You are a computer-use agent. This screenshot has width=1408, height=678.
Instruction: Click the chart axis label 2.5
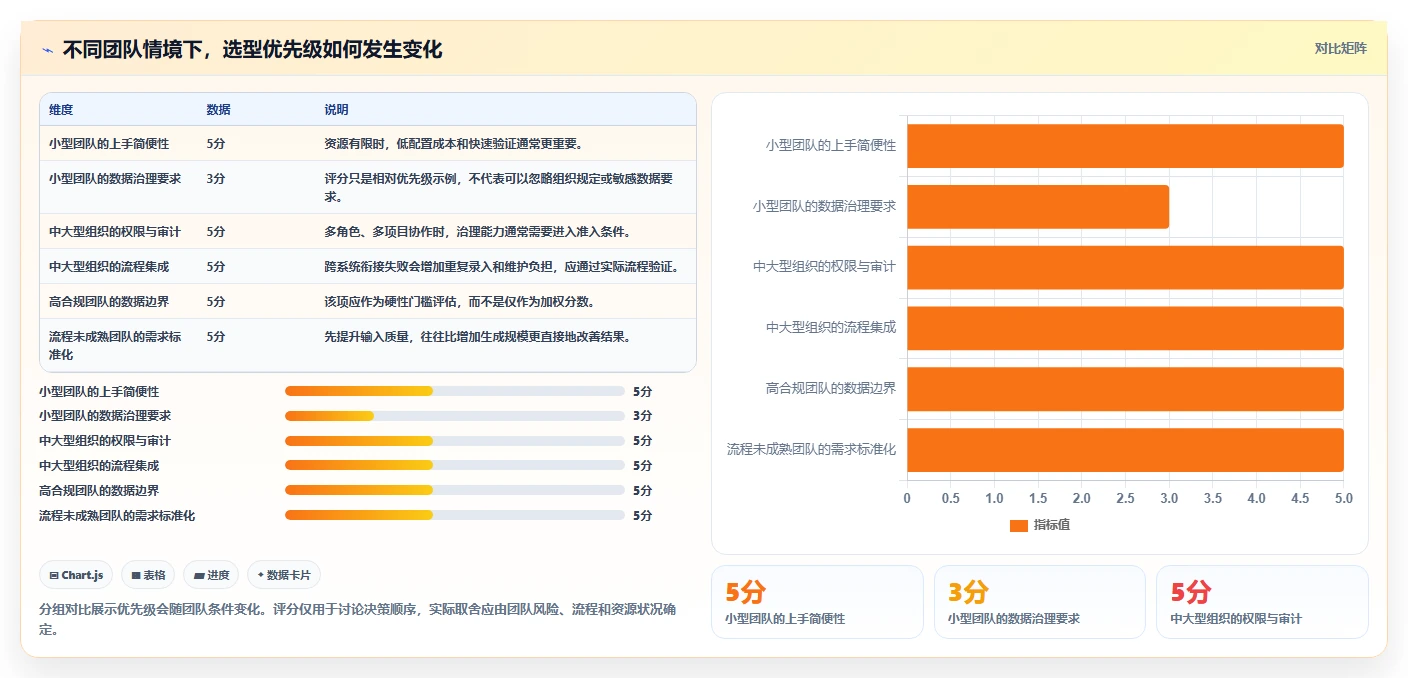1125,498
